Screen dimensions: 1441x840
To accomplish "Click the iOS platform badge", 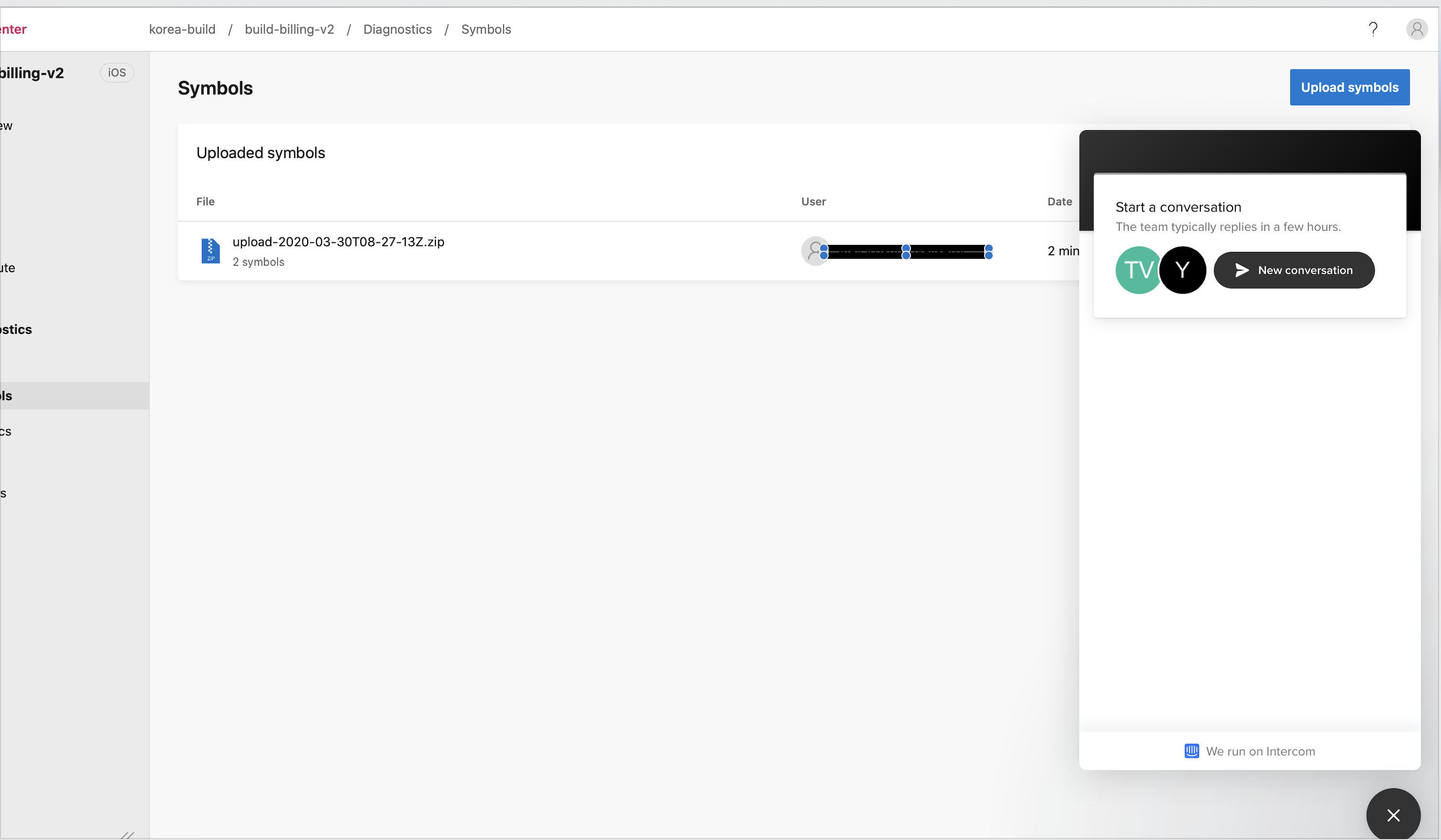I will coord(117,72).
